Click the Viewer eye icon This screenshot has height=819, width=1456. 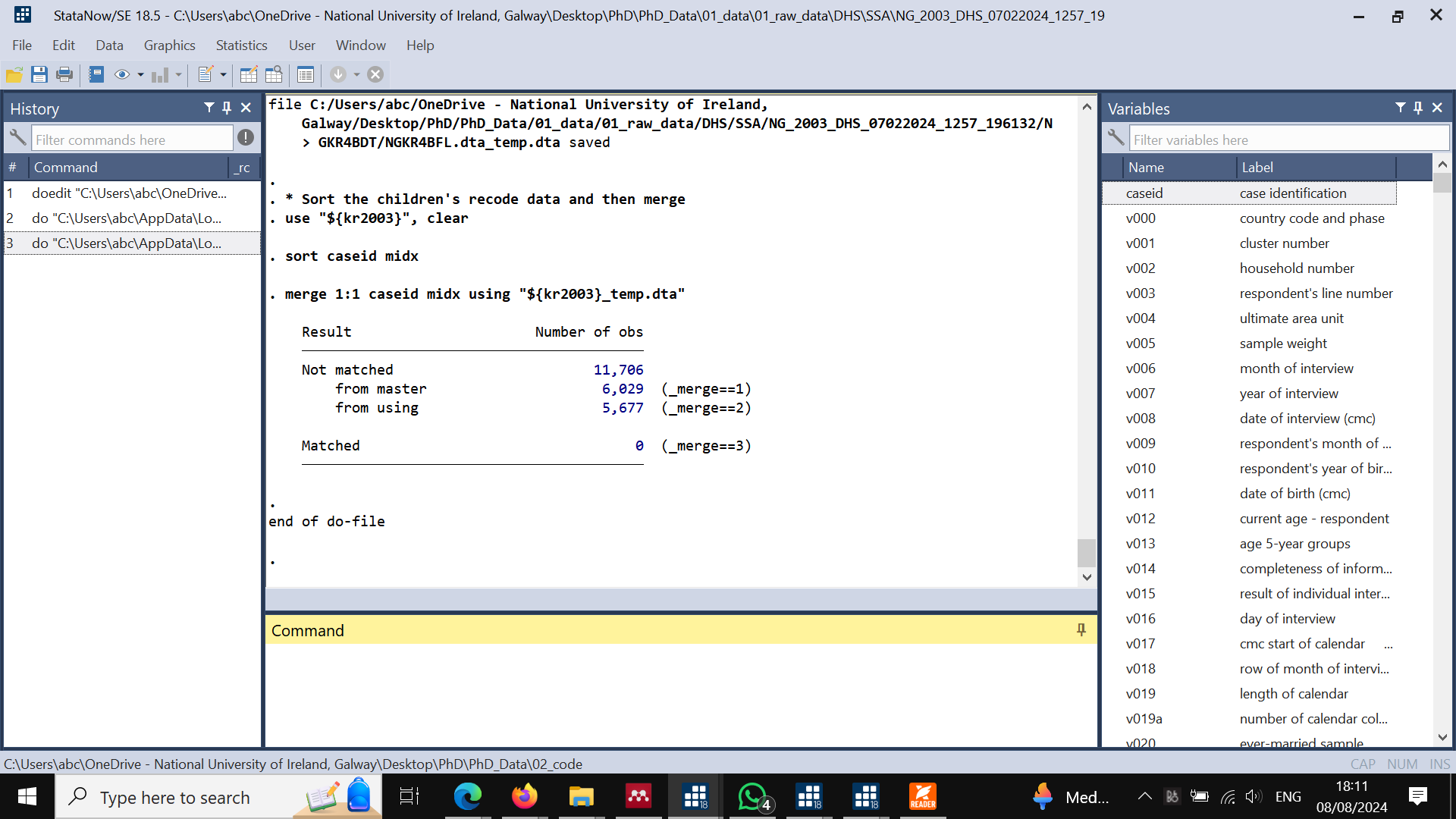pos(121,74)
